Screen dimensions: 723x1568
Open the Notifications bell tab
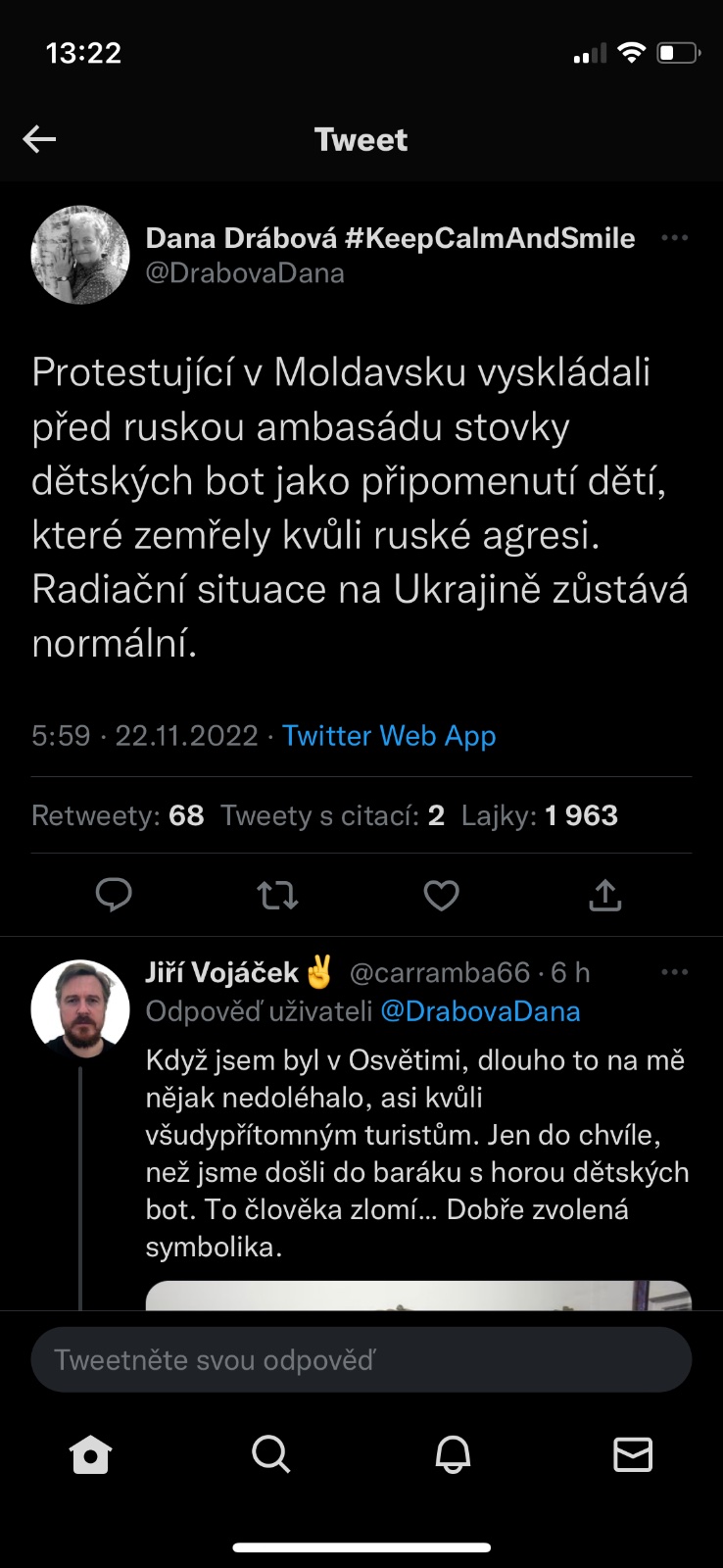(453, 1455)
